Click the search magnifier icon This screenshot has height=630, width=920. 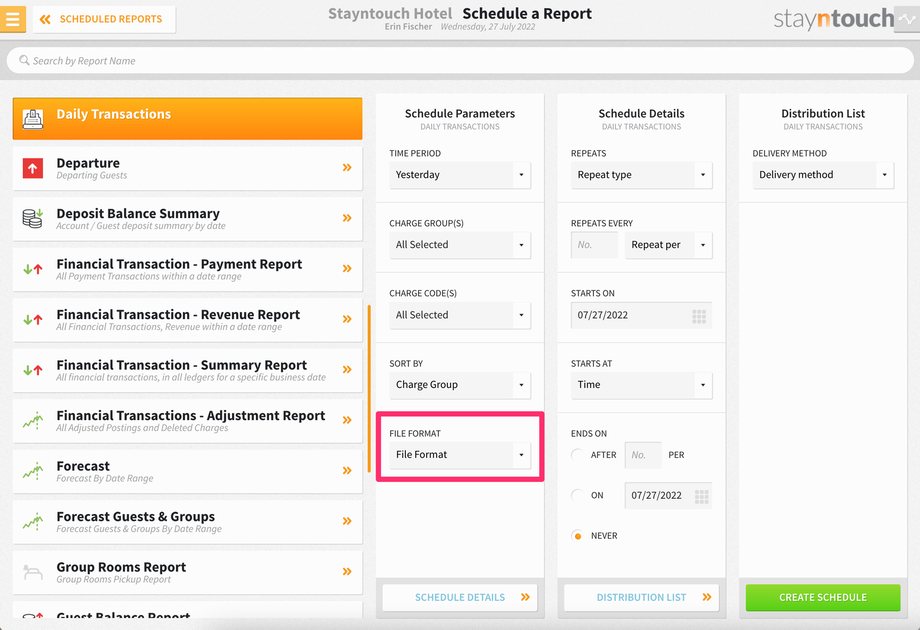click(24, 60)
